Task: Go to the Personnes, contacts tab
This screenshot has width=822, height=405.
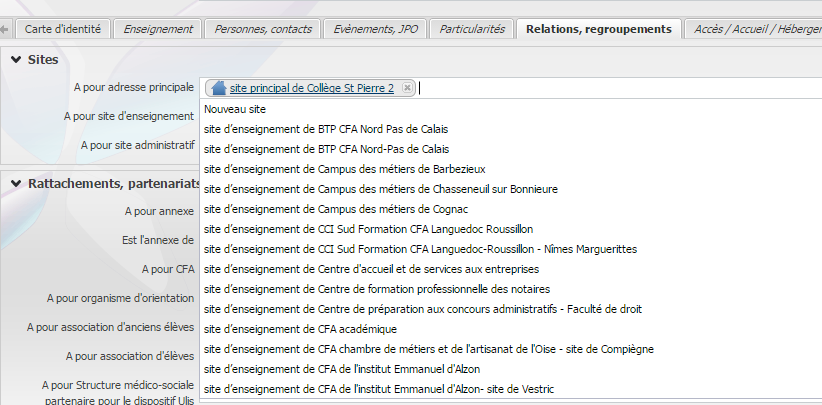Action: pos(265,29)
